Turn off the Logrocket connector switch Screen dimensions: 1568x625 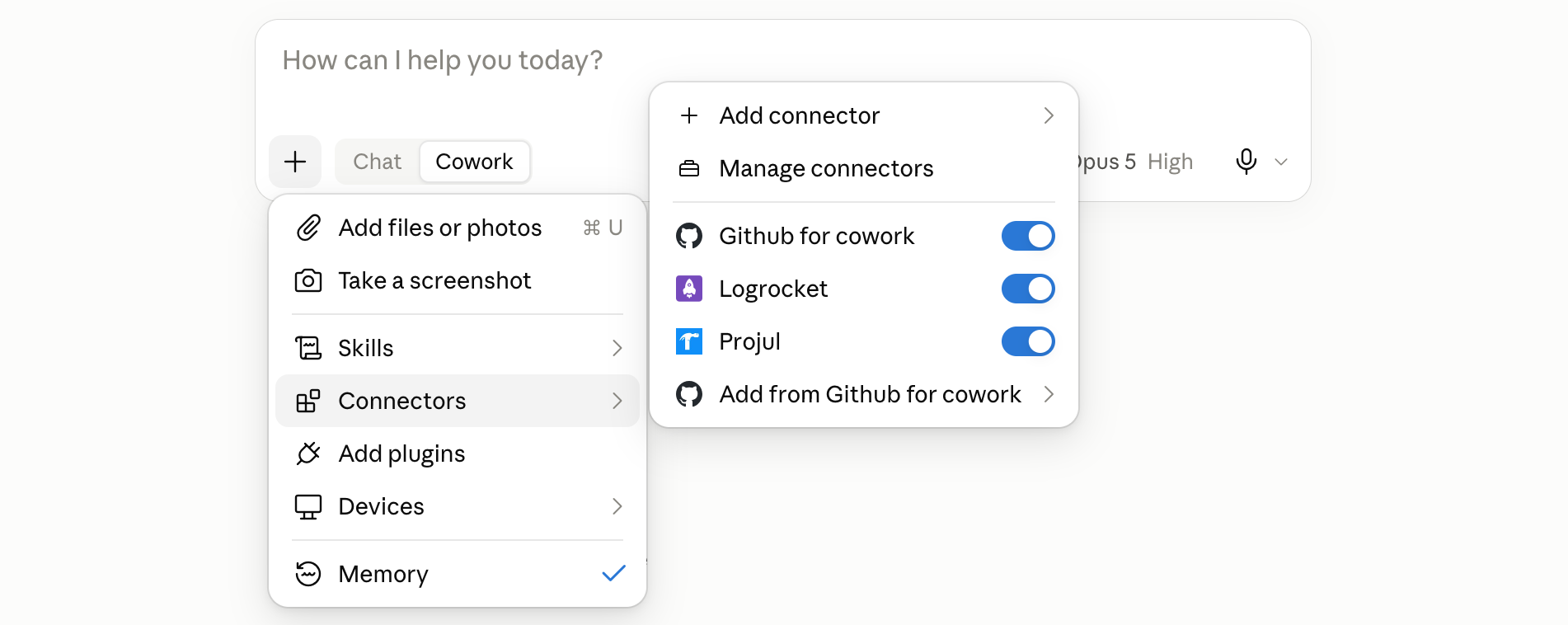tap(1028, 289)
